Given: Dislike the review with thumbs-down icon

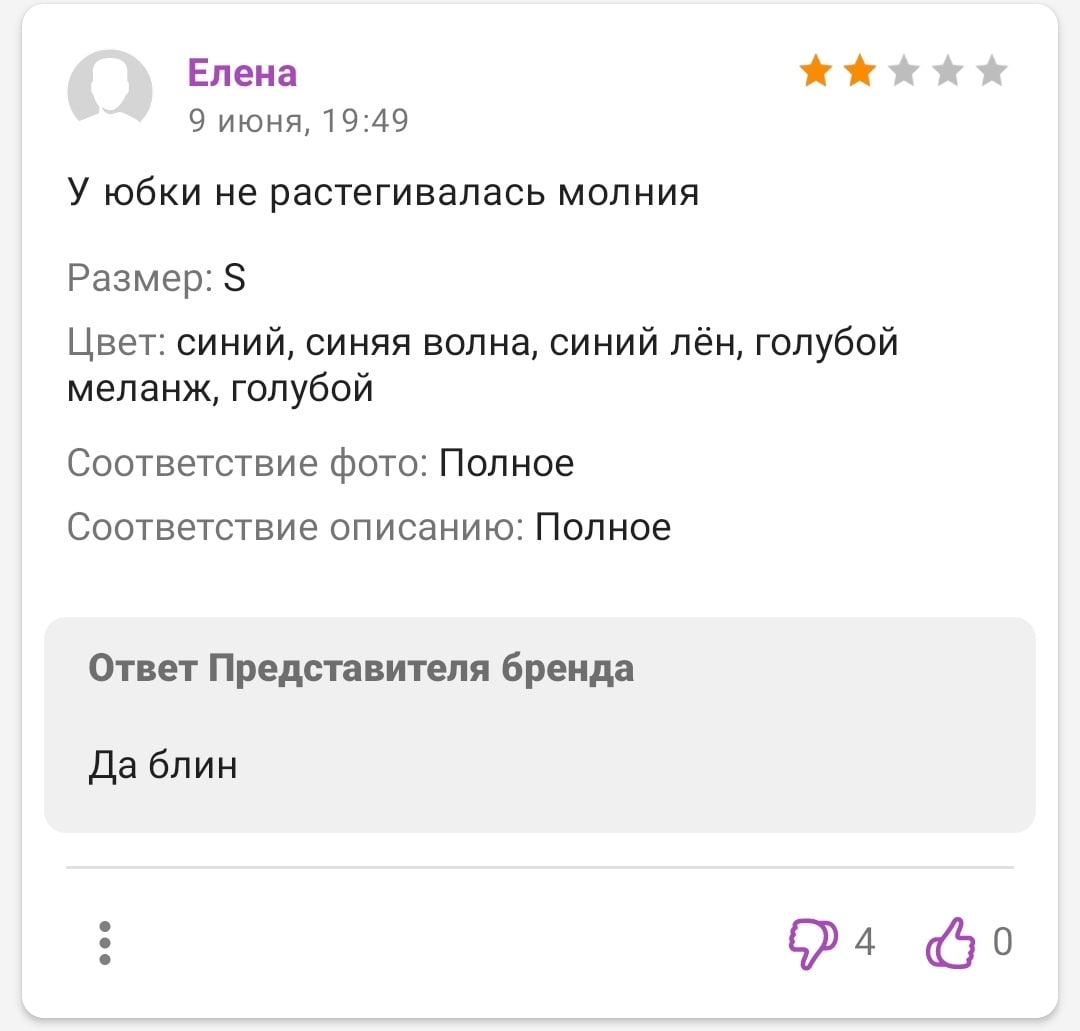Looking at the screenshot, I should [812, 943].
